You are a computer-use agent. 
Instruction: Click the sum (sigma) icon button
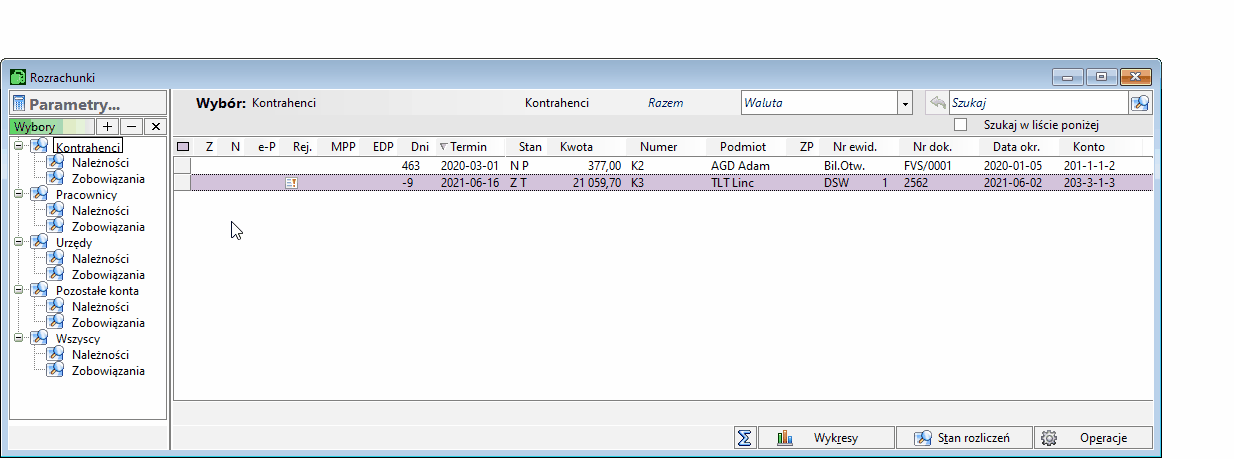point(744,438)
